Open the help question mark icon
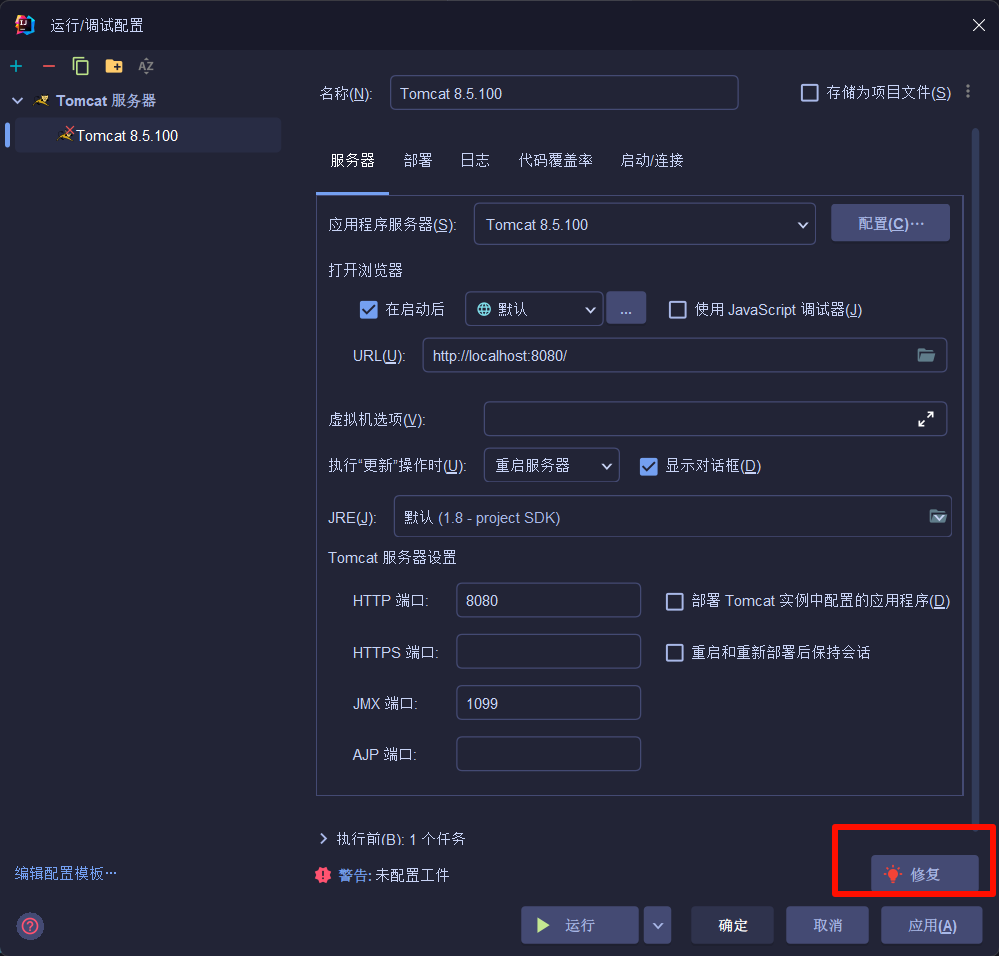Screen dimensions: 999x956 tap(30, 926)
